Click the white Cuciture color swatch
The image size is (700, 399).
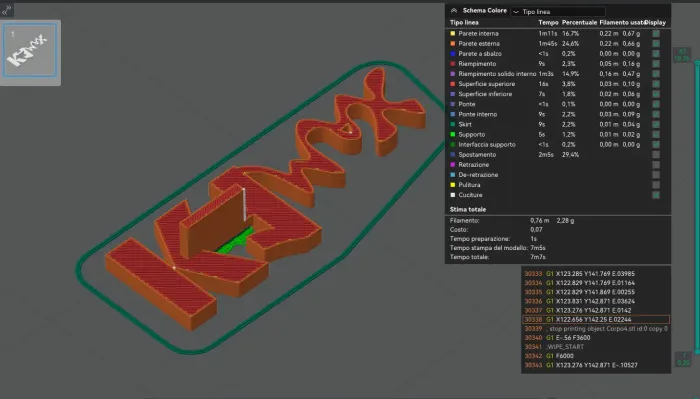(453, 195)
